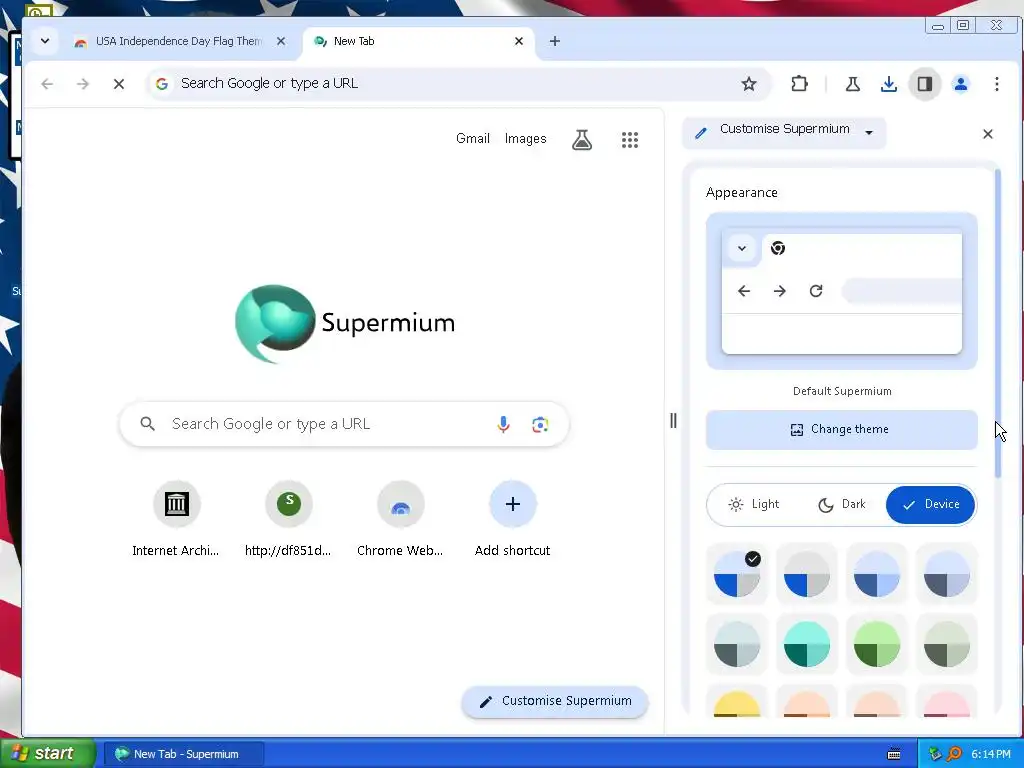Open the on-screen keyboard tray icon
The image size is (1024, 768).
coord(894,754)
